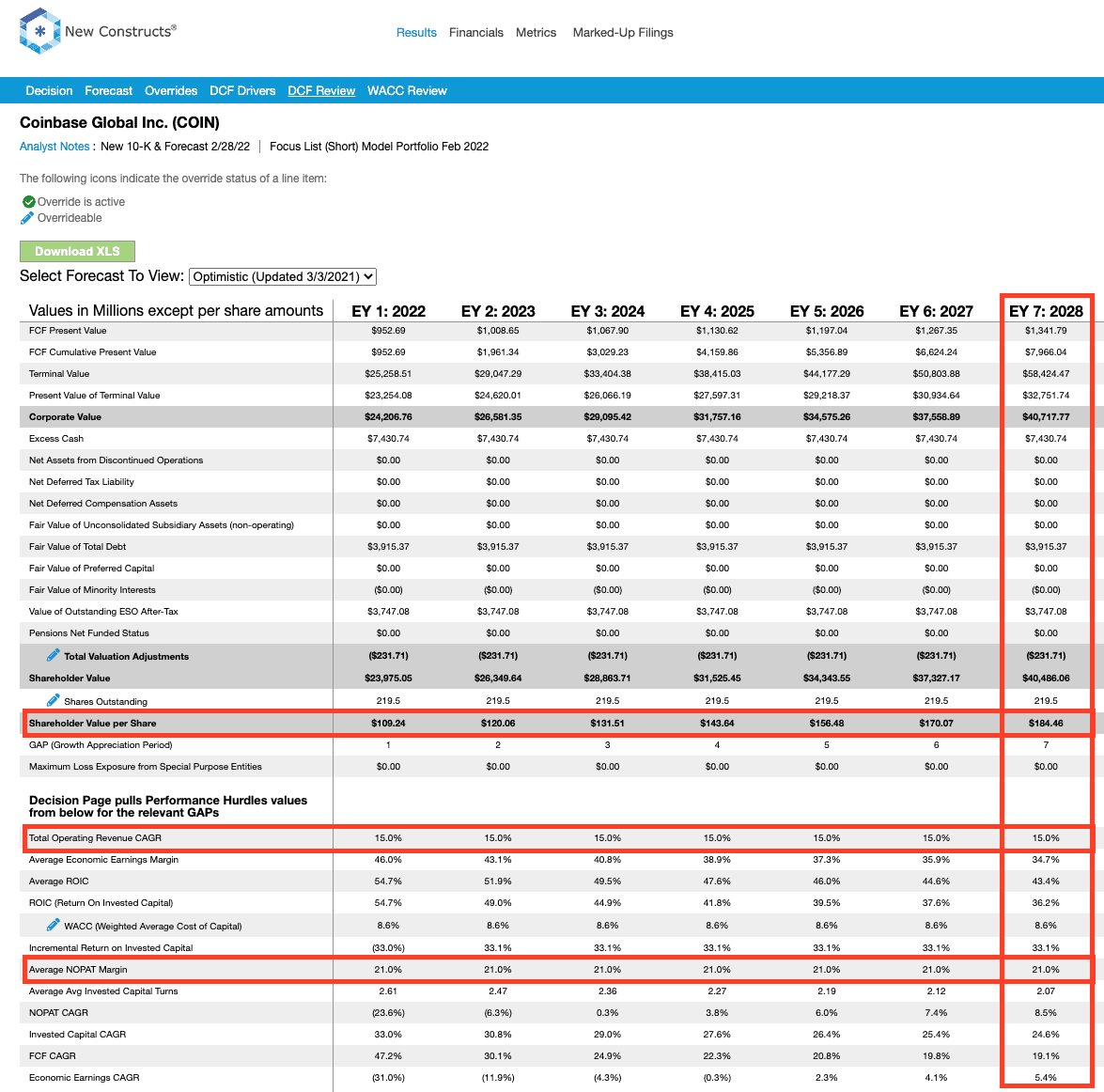Click the Terminal Value row label

coord(59,374)
